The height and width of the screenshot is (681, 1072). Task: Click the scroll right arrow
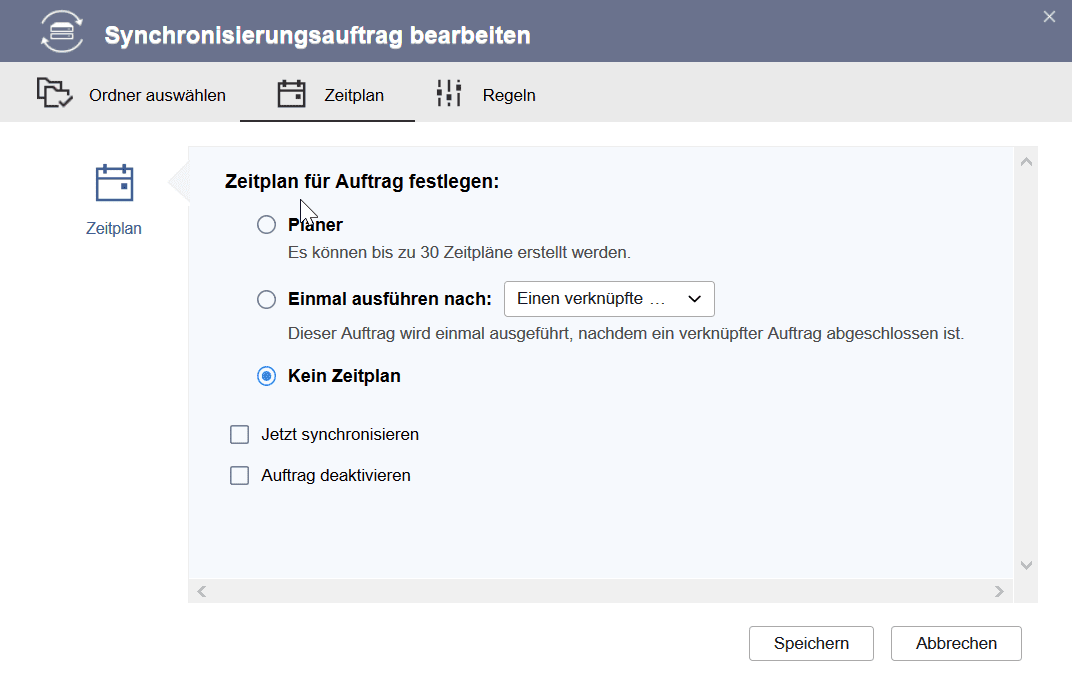pyautogui.click(x=998, y=591)
